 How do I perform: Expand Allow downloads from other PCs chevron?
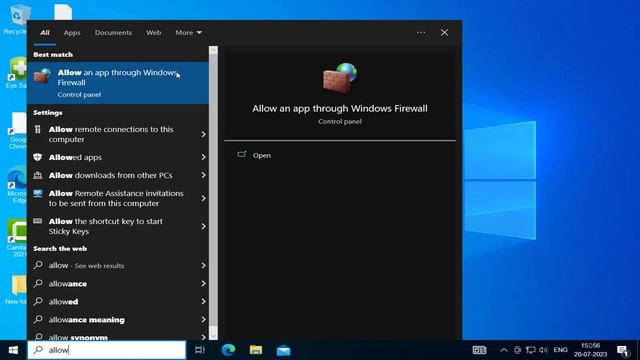click(x=203, y=175)
